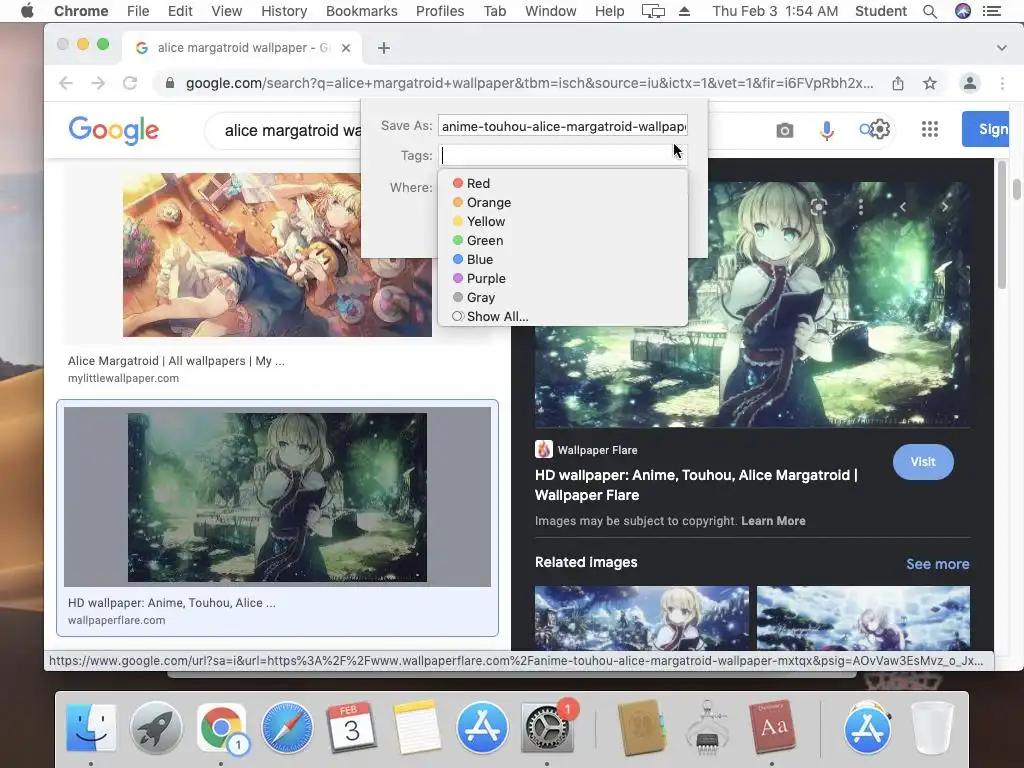Select the wallpaperflare forest Alice thumbnail
The width and height of the screenshot is (1024, 768).
(x=277, y=497)
